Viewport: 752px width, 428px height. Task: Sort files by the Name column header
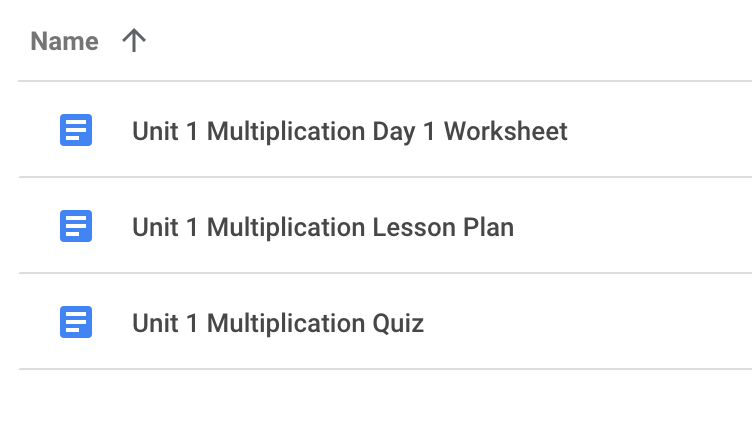[x=64, y=41]
